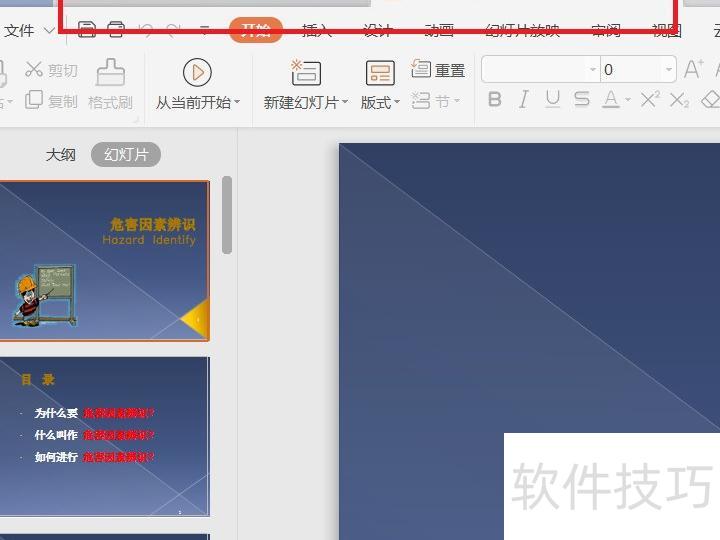The height and width of the screenshot is (540, 720).
Task: Expand the 从当前开始 dropdown arrow
Action: click(x=237, y=101)
